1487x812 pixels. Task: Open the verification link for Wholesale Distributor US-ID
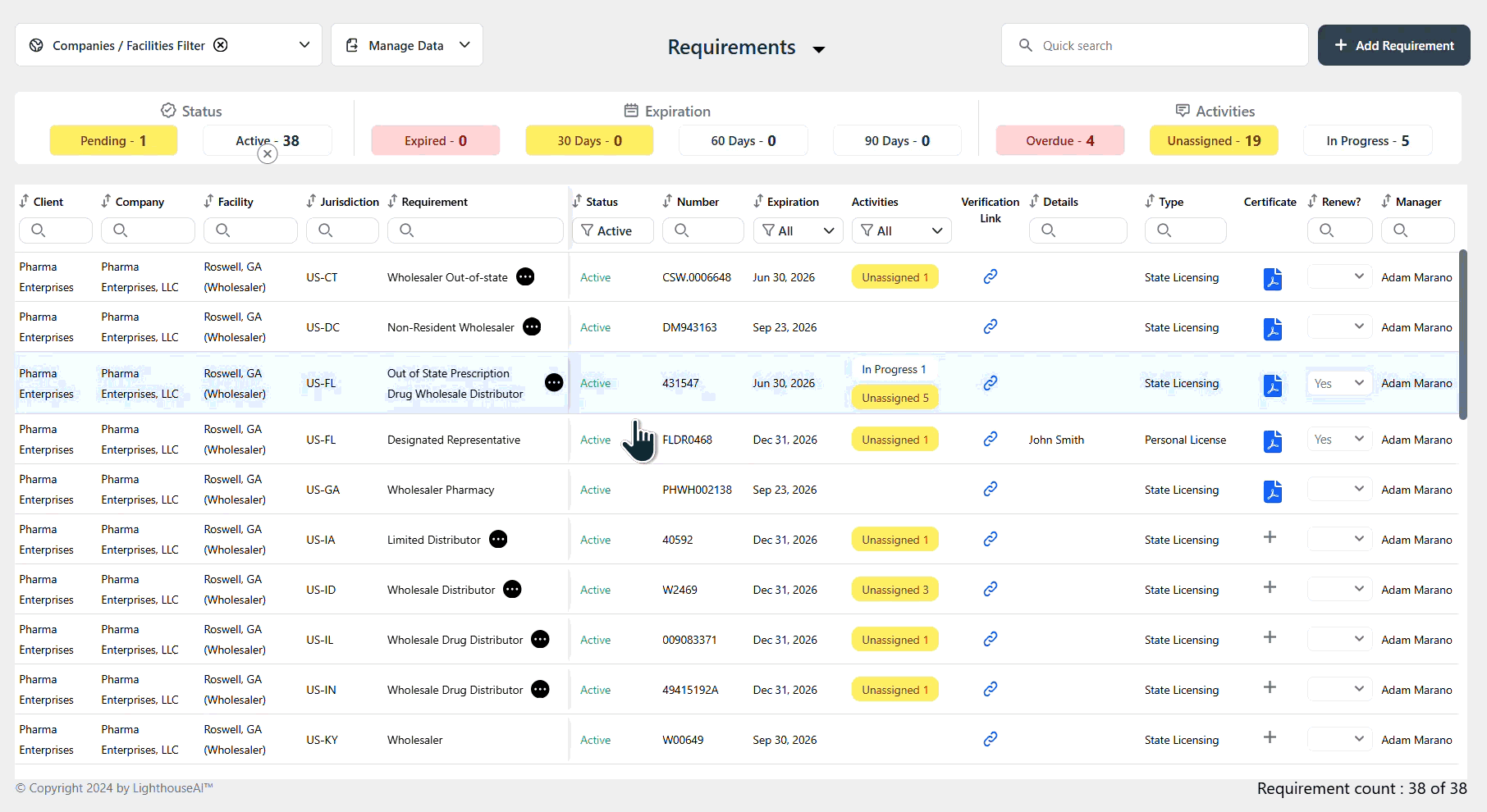tap(990, 589)
